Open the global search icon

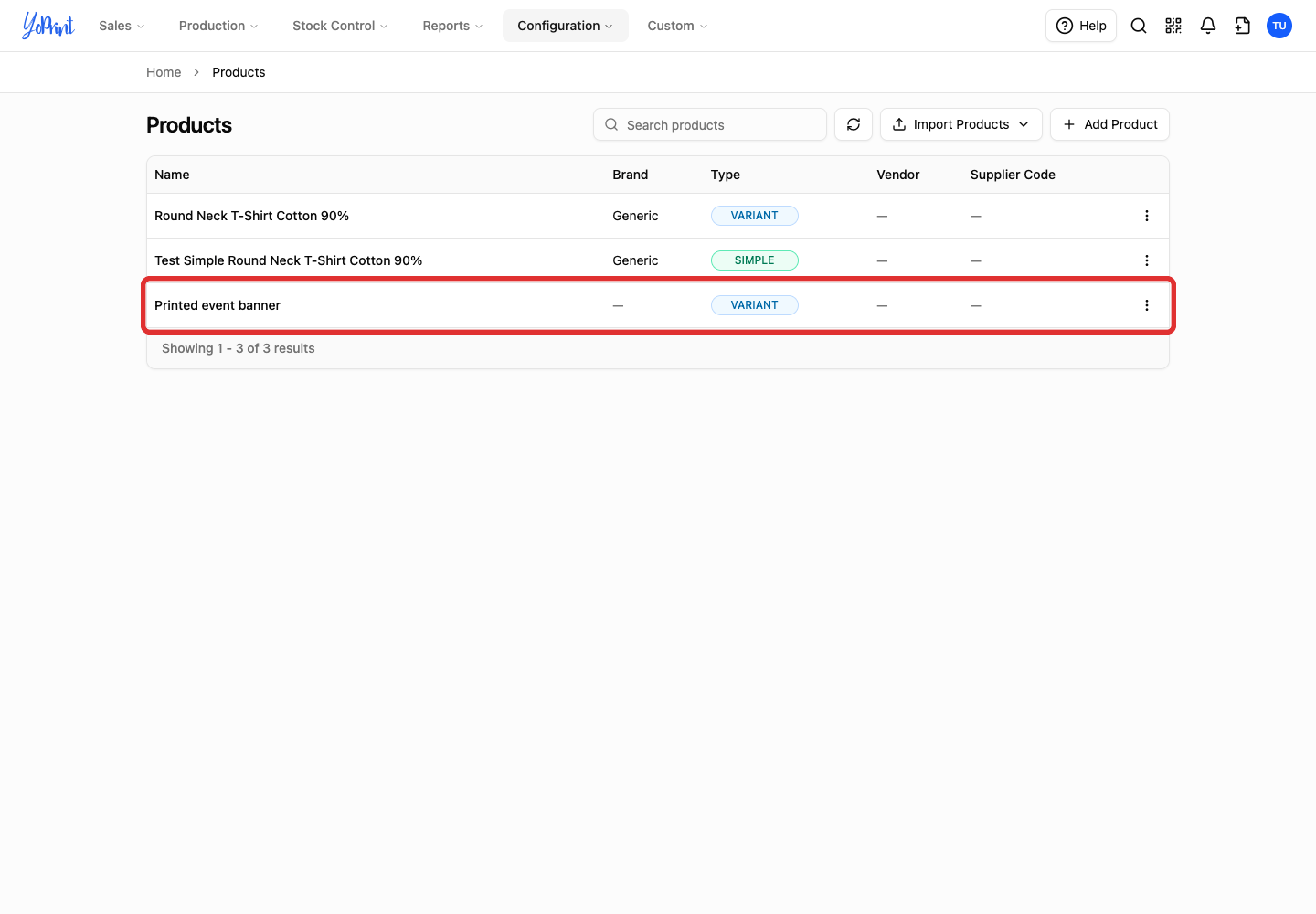tap(1139, 26)
